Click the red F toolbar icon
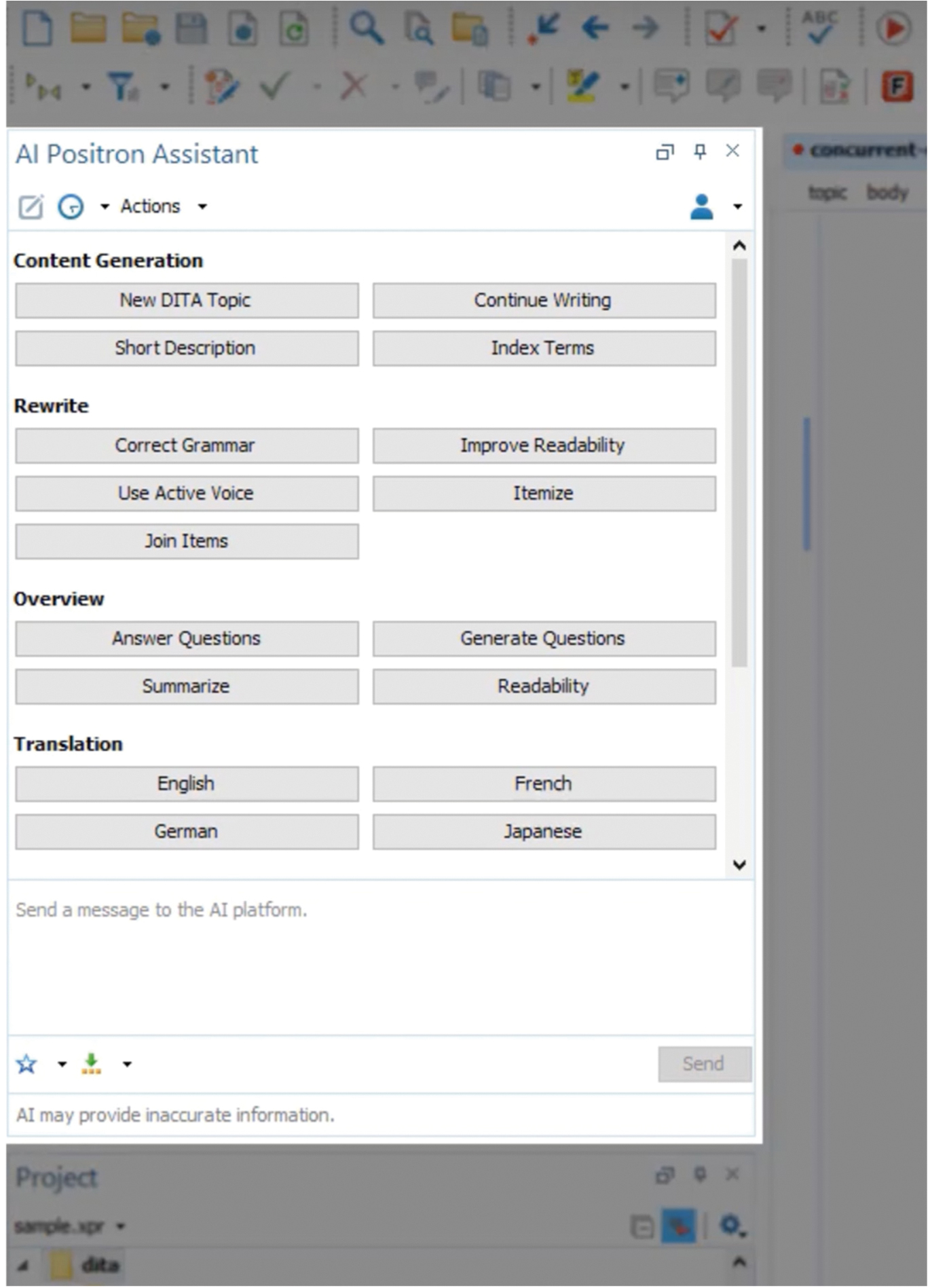Image resolution: width=930 pixels, height=1288 pixels. tap(897, 87)
